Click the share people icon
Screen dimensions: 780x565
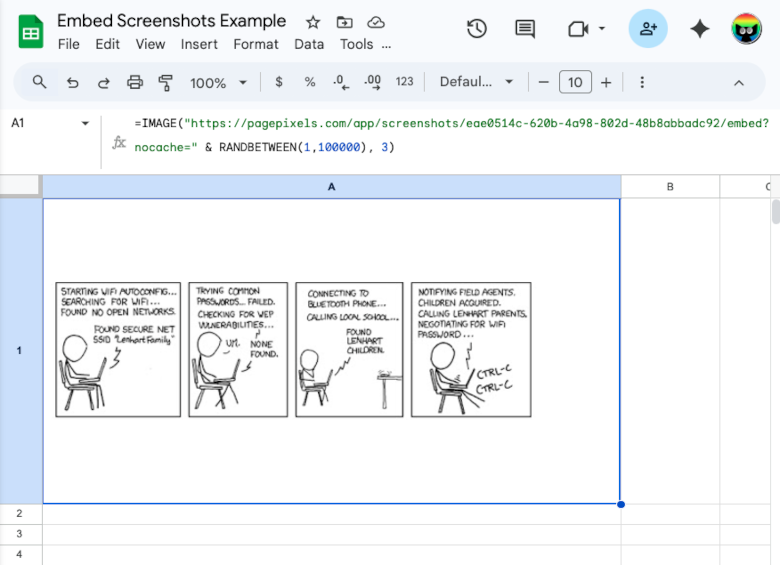648,29
